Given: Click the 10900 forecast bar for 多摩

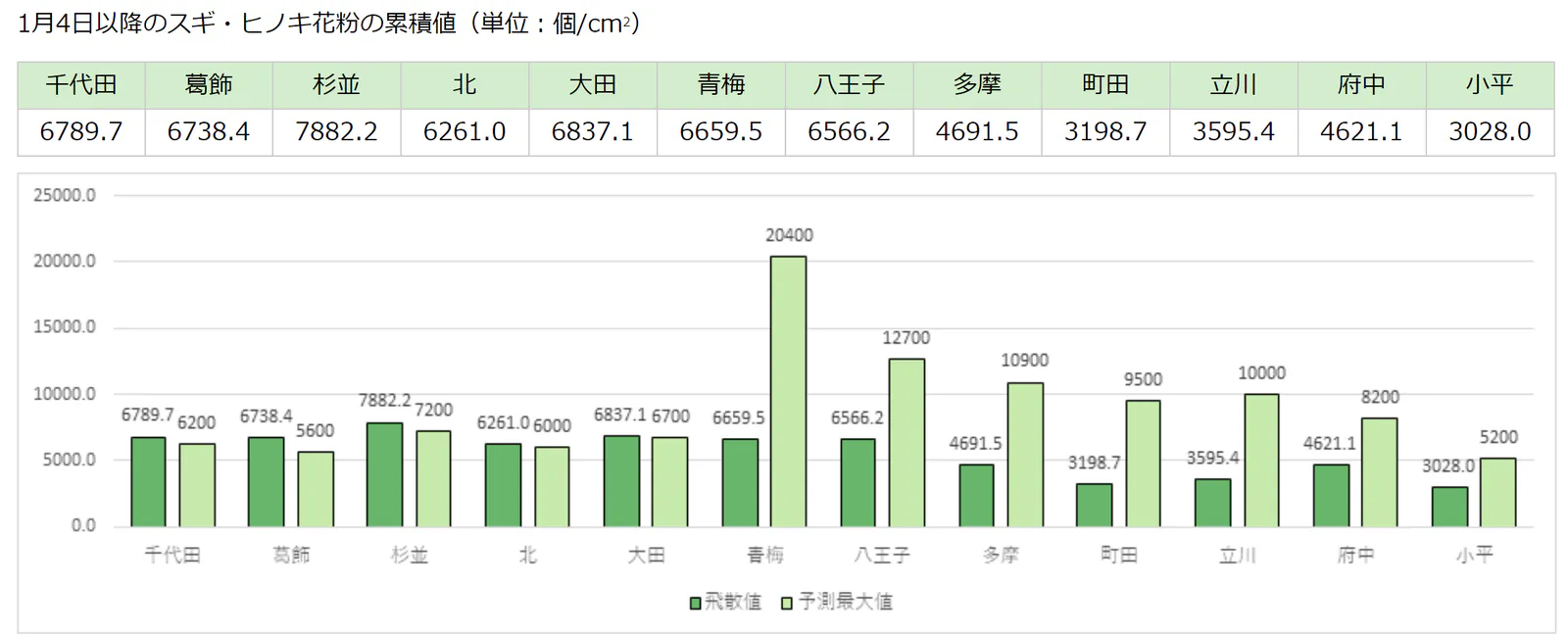Looking at the screenshot, I should 1025,455.
